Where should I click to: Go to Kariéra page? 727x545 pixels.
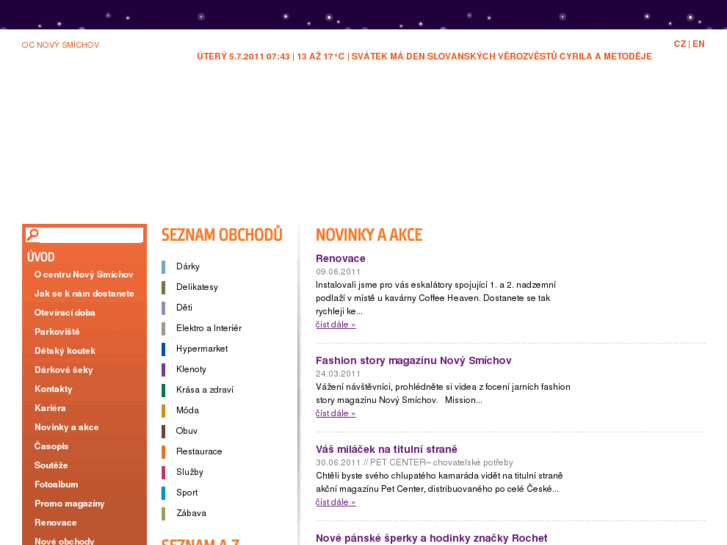50,408
